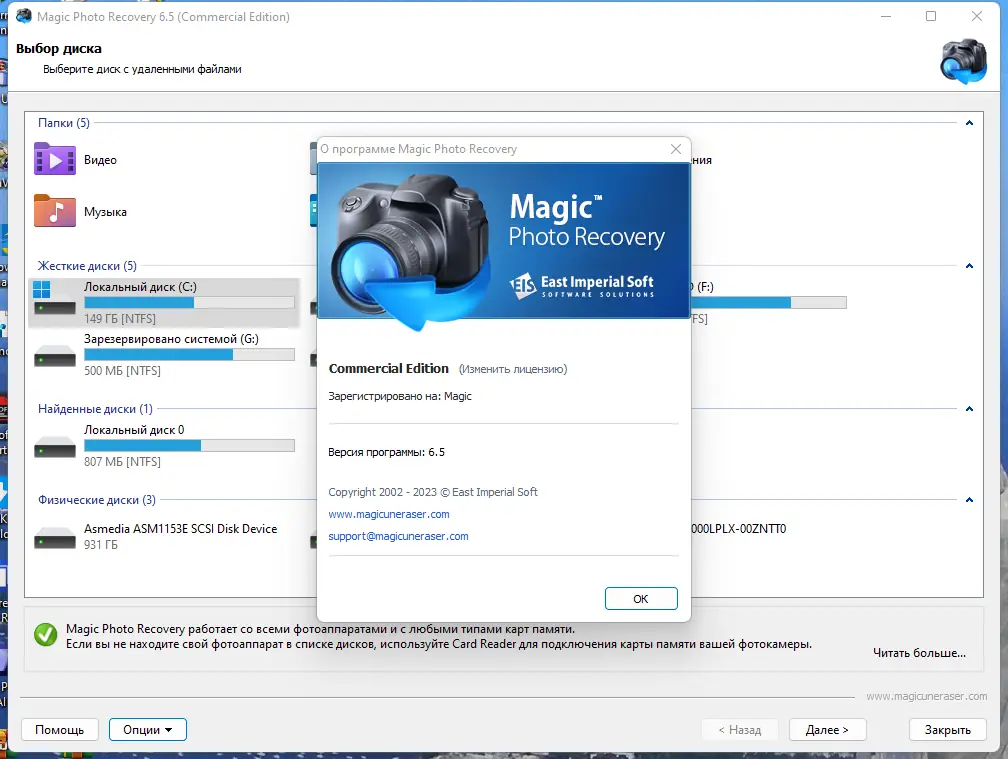This screenshot has height=759, width=1008.
Task: Collapse the Найденные диски (1) section
Action: 969,409
